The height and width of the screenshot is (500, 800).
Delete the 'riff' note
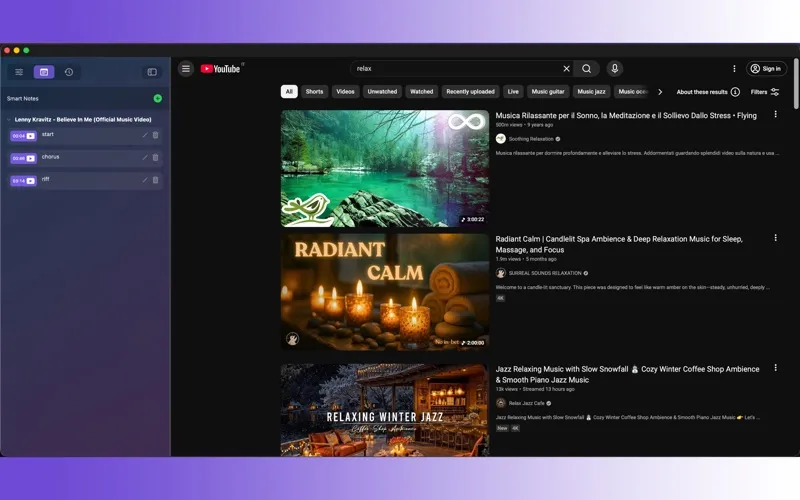coord(156,180)
